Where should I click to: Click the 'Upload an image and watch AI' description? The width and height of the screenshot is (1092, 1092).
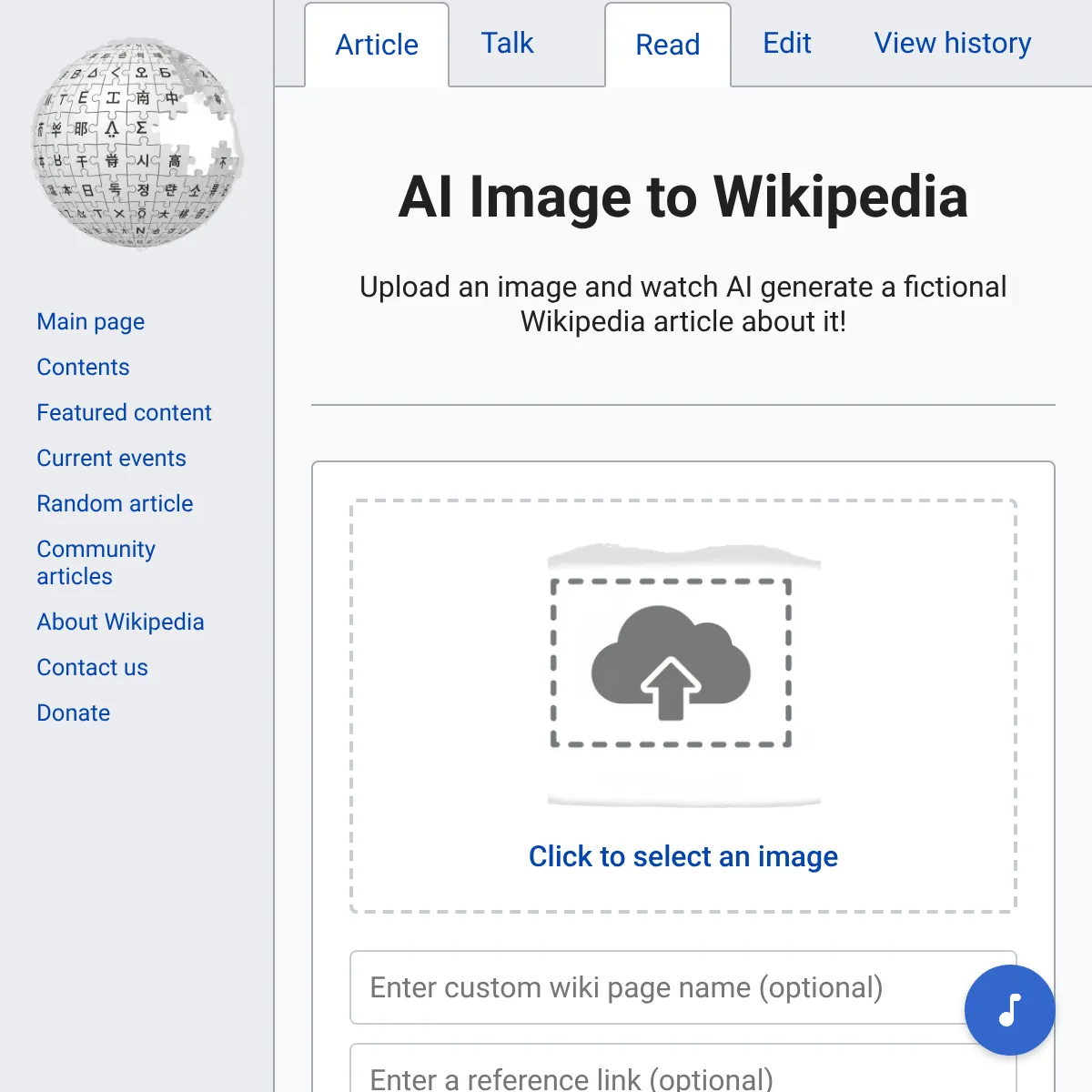(683, 304)
